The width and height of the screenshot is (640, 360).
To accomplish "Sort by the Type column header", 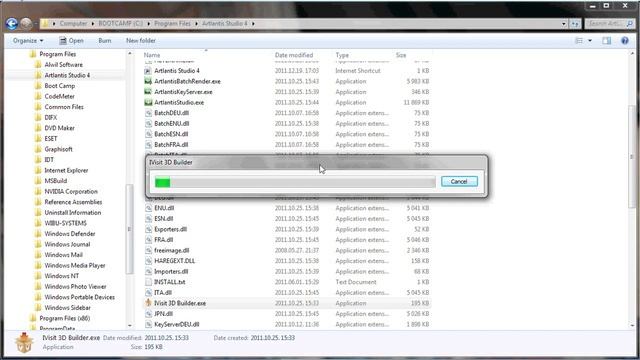I will click(342, 55).
